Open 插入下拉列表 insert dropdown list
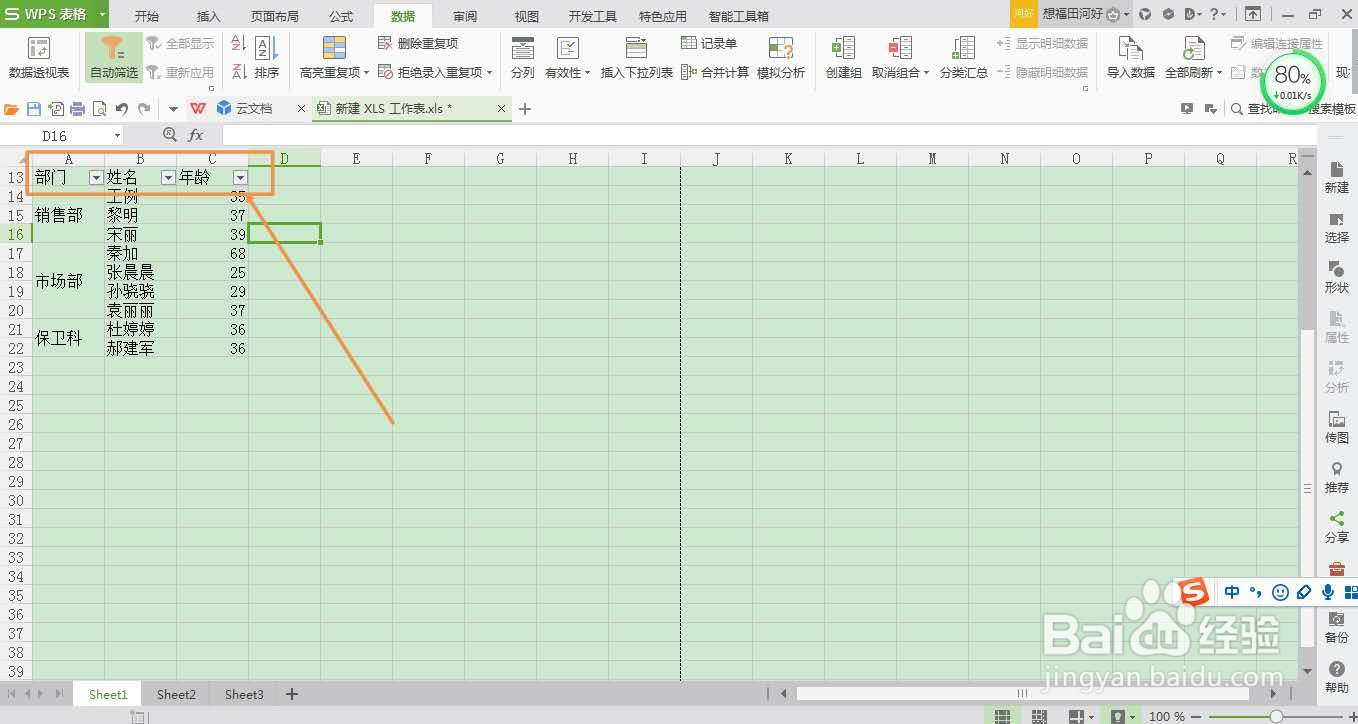Image resolution: width=1358 pixels, height=724 pixels. tap(637, 58)
